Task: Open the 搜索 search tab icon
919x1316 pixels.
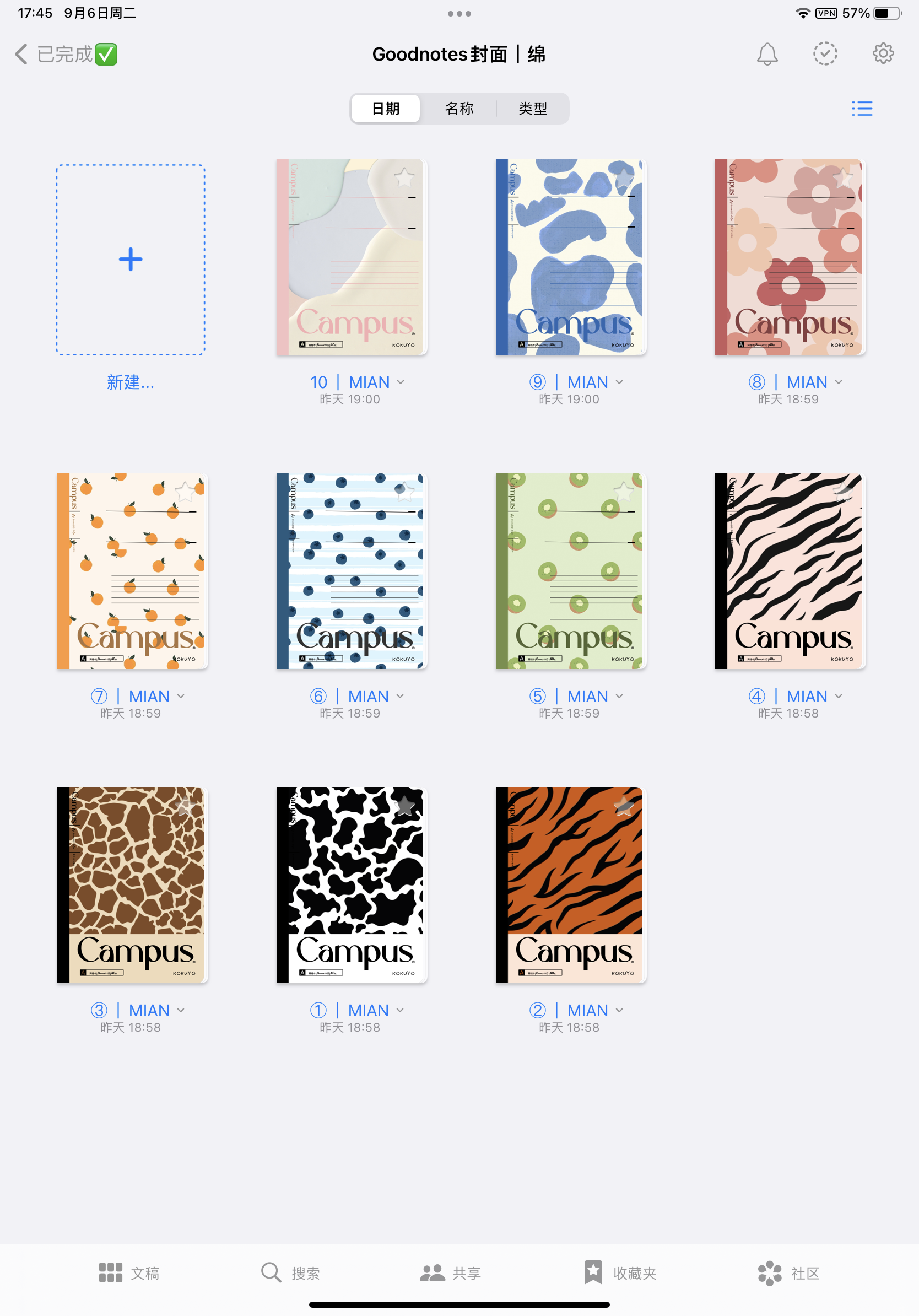Action: point(271,1272)
